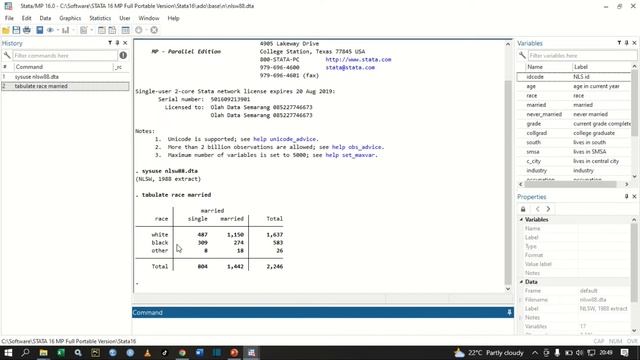Select the never_married variable row
Viewport: 640px width, 360px height.
click(x=573, y=114)
